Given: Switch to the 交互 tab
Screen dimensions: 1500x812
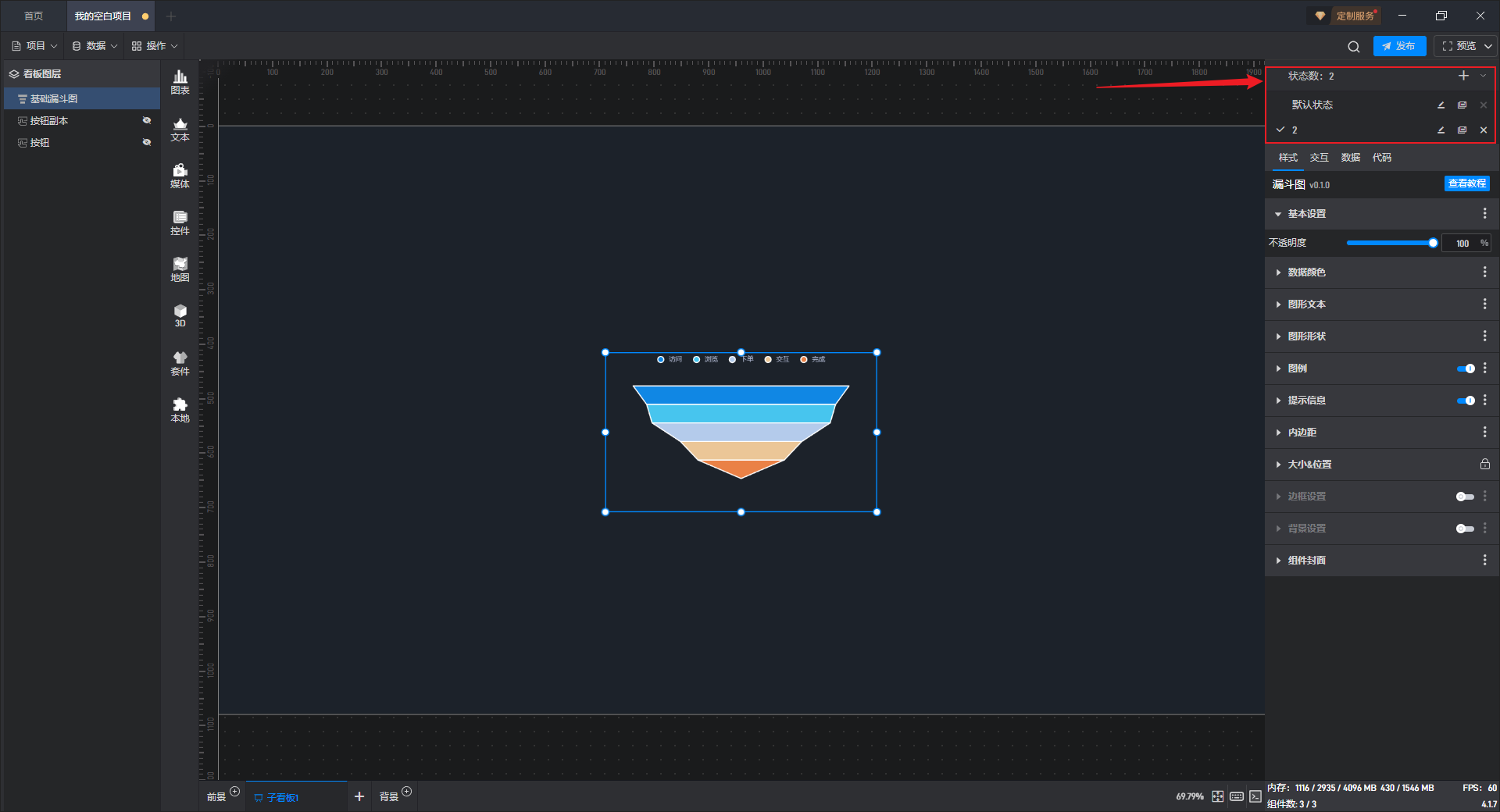Looking at the screenshot, I should pos(1319,158).
